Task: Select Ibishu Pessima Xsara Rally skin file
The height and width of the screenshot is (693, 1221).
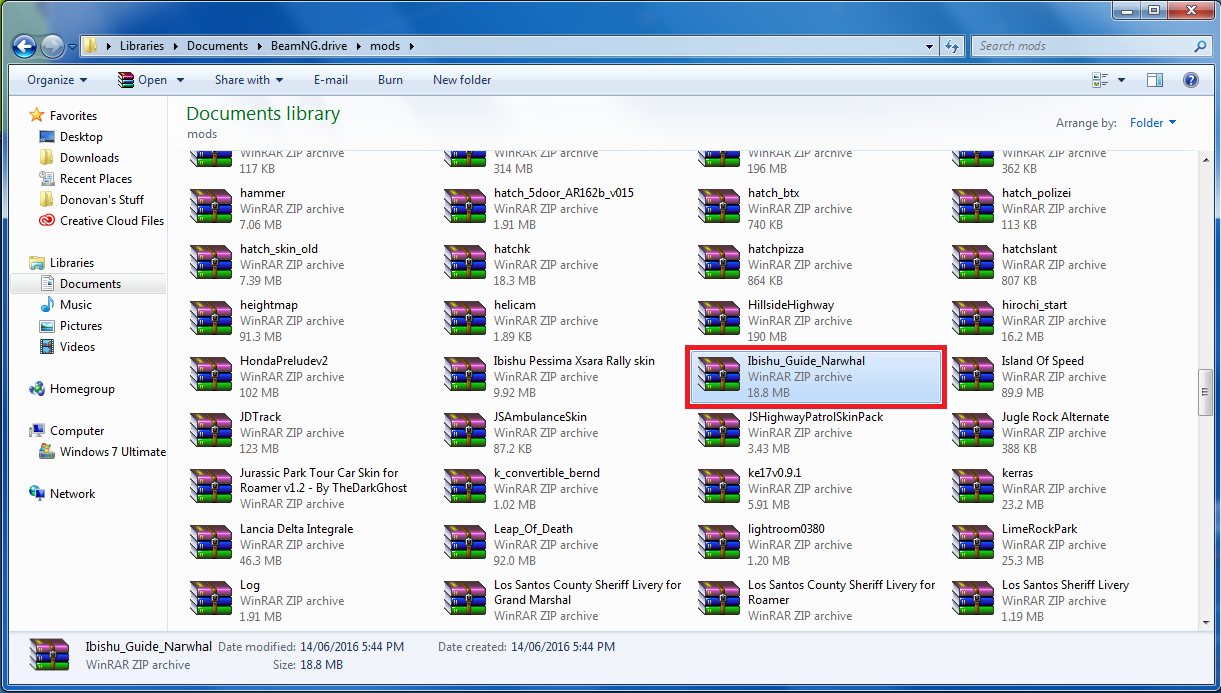Action: click(x=574, y=361)
